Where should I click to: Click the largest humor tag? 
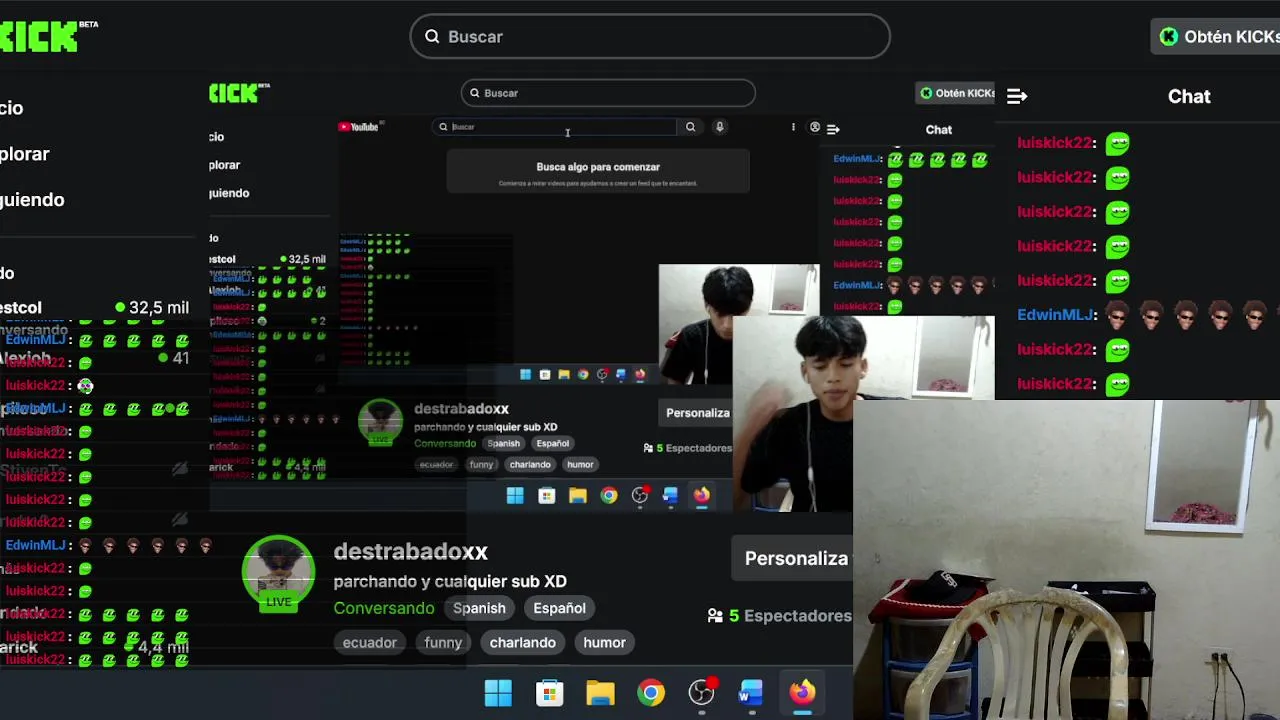tap(604, 643)
